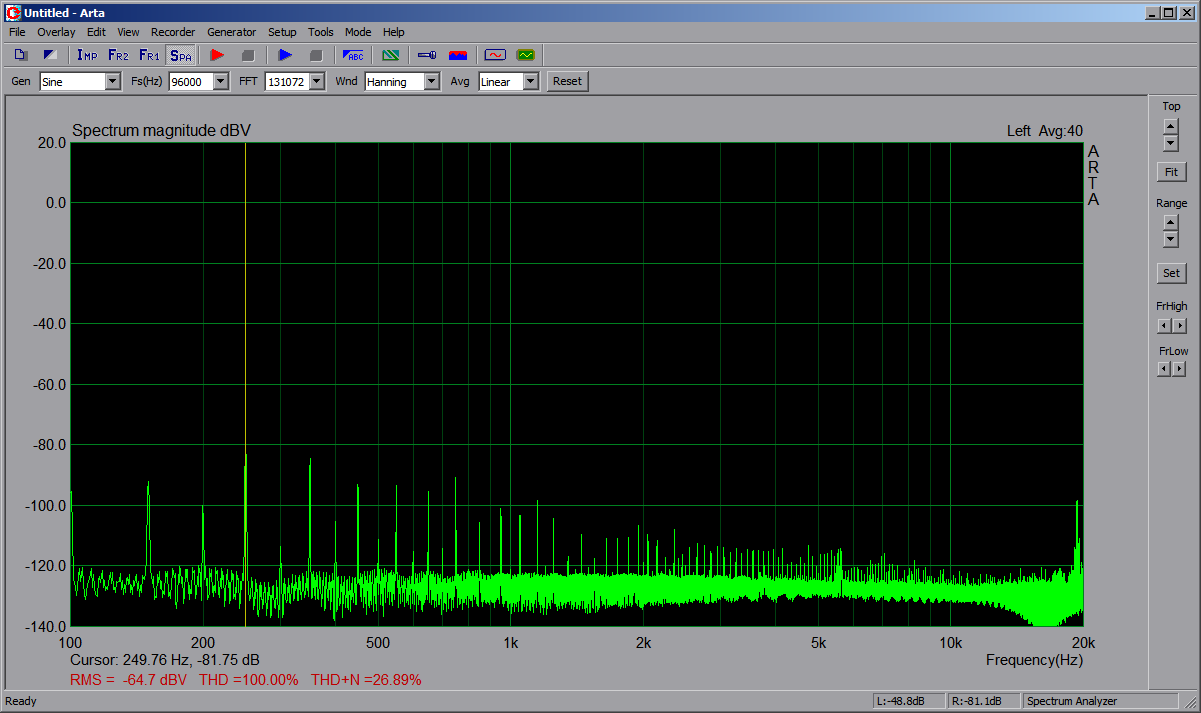Click the red record start triangle icon
Viewport: 1201px width, 713px height.
217,55
